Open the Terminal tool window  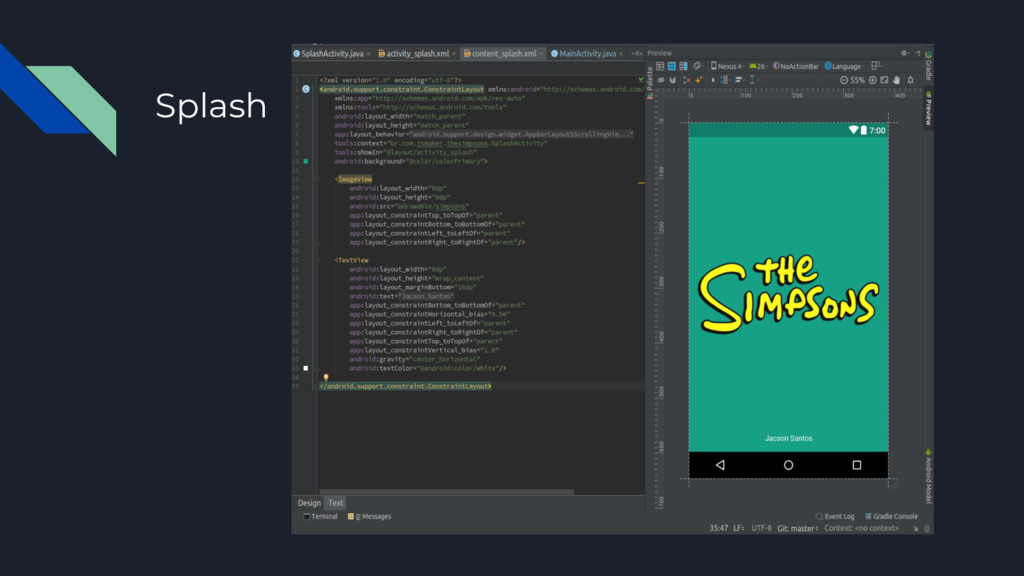[321, 517]
